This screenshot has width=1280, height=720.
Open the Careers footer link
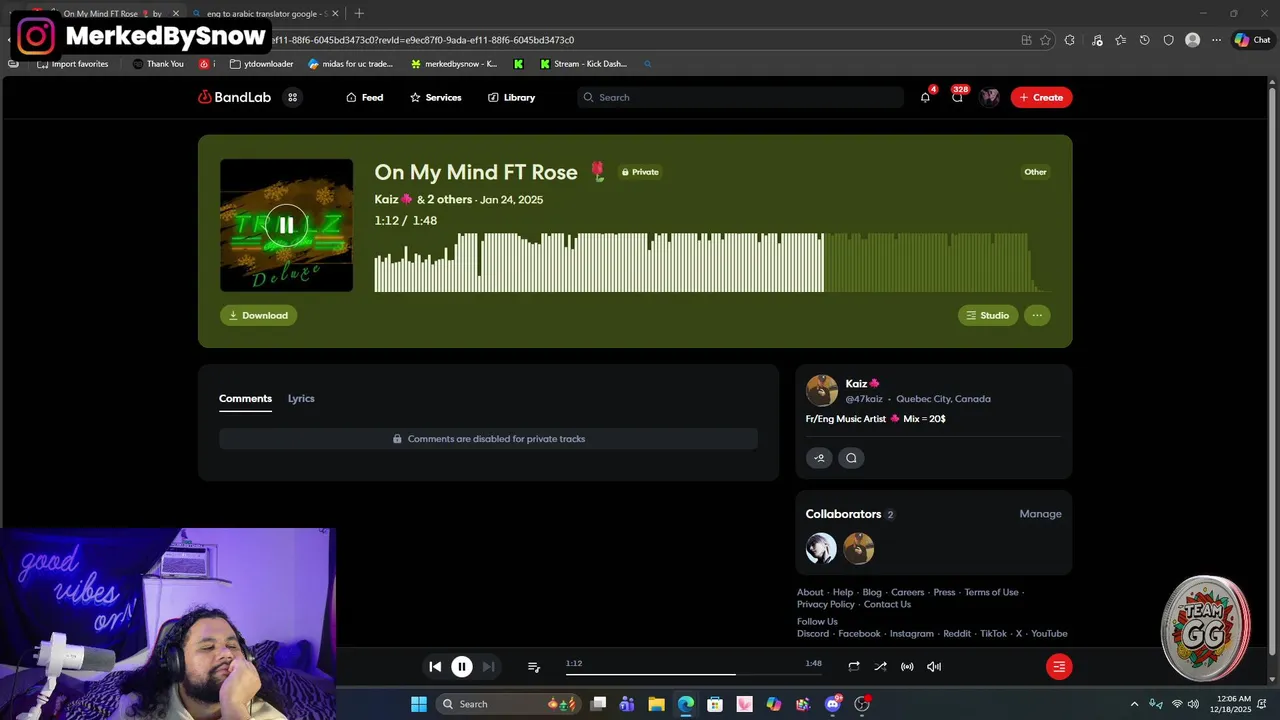[x=908, y=592]
